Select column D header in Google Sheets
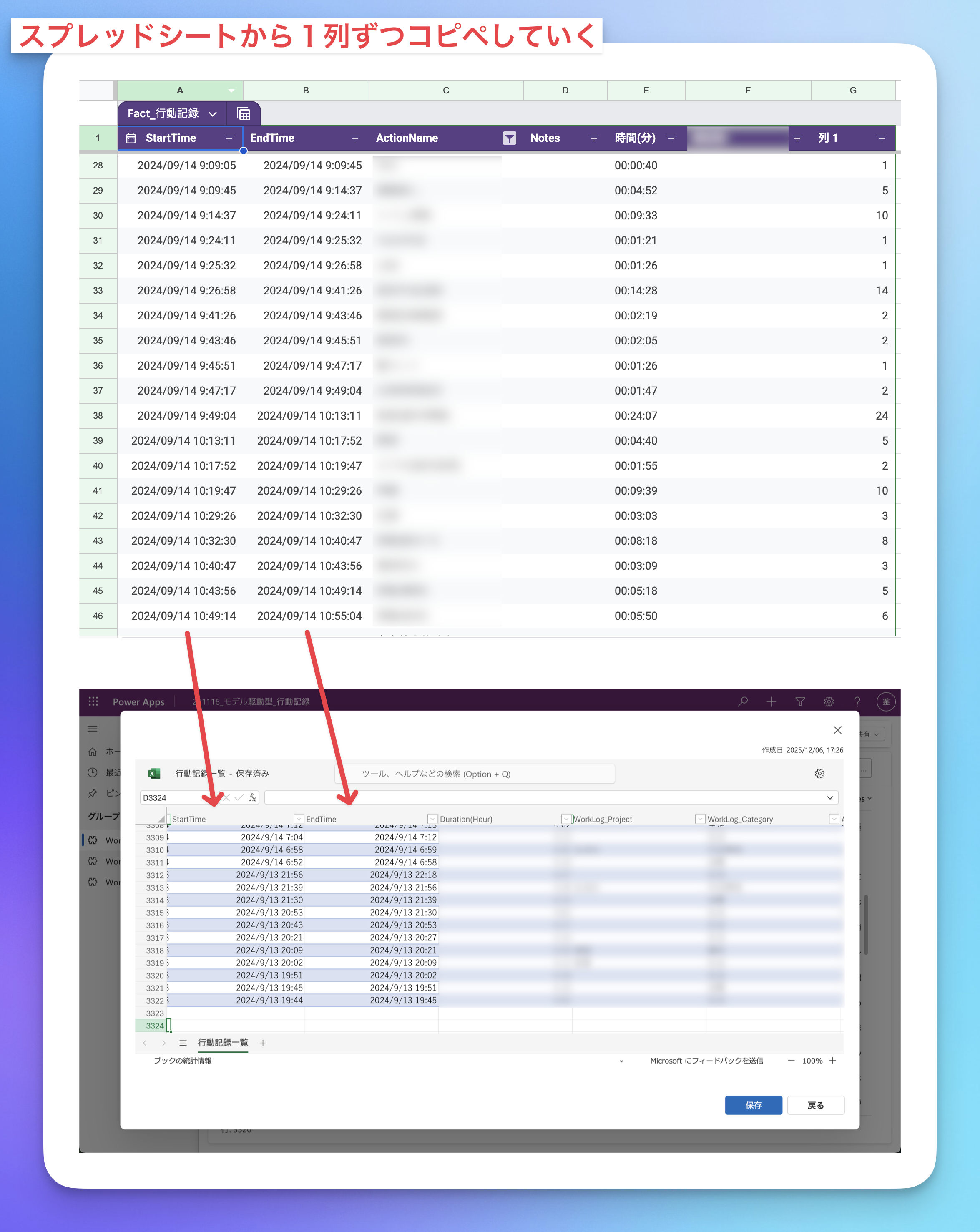 tap(565, 90)
